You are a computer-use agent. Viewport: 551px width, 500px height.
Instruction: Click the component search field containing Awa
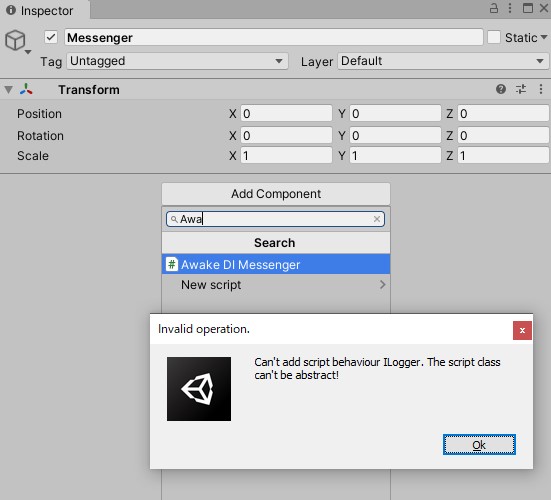(275, 219)
